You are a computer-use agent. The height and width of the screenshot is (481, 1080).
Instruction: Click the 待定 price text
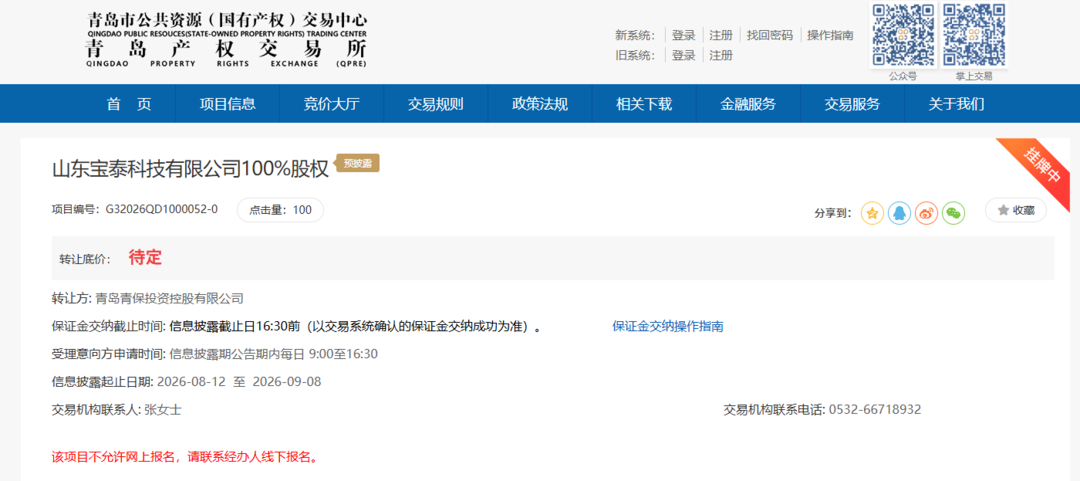point(145,258)
